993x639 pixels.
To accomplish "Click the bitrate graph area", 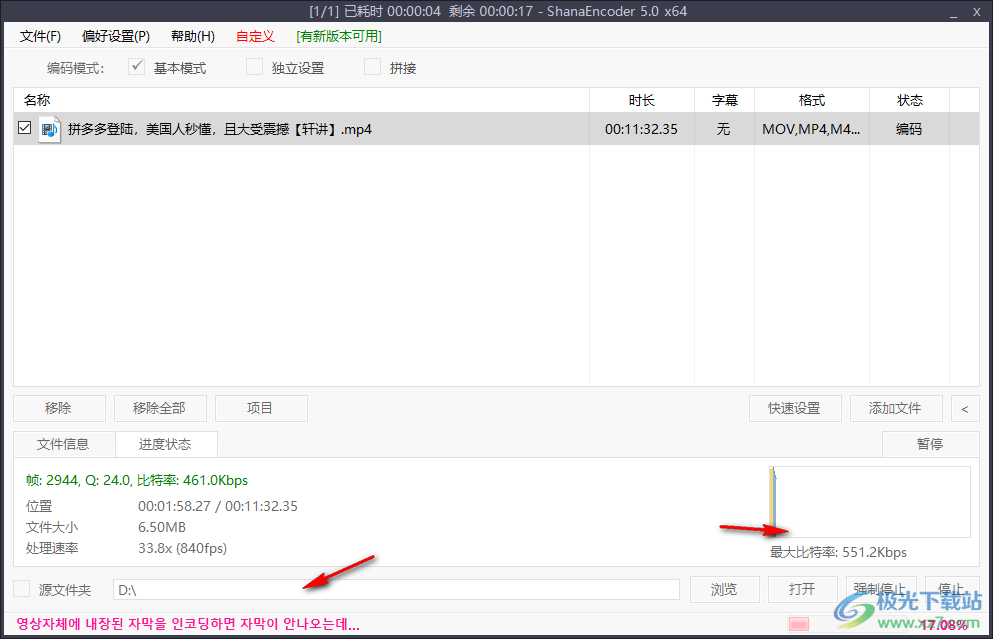I will coord(870,502).
